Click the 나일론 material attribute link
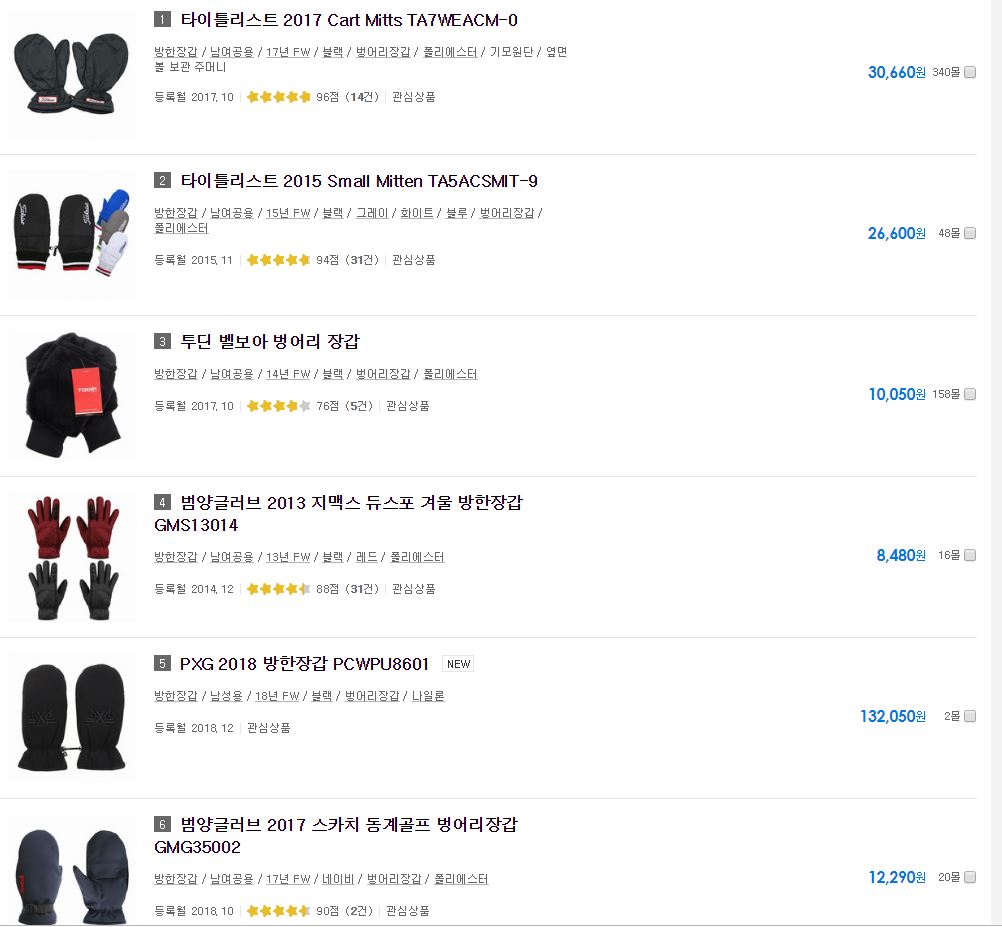This screenshot has height=927, width=1002. coord(428,696)
